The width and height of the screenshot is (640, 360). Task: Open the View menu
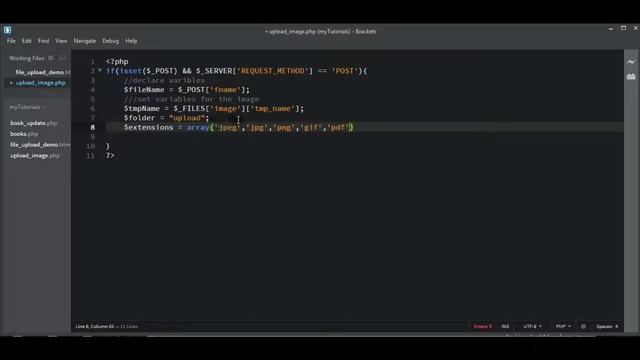[x=61, y=41]
